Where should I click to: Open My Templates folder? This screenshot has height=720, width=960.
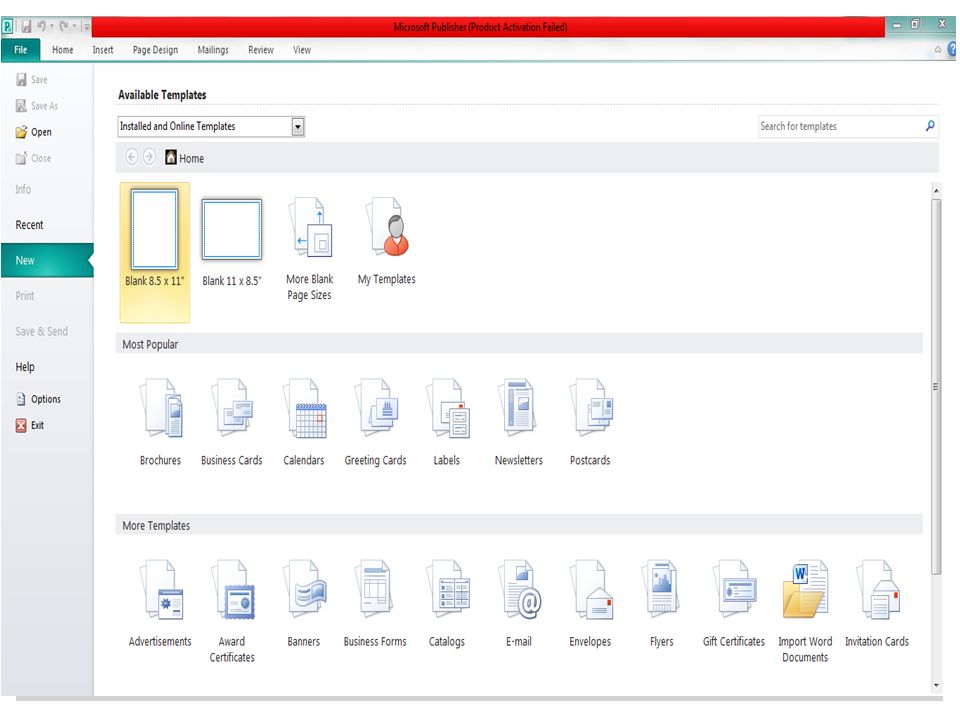387,241
